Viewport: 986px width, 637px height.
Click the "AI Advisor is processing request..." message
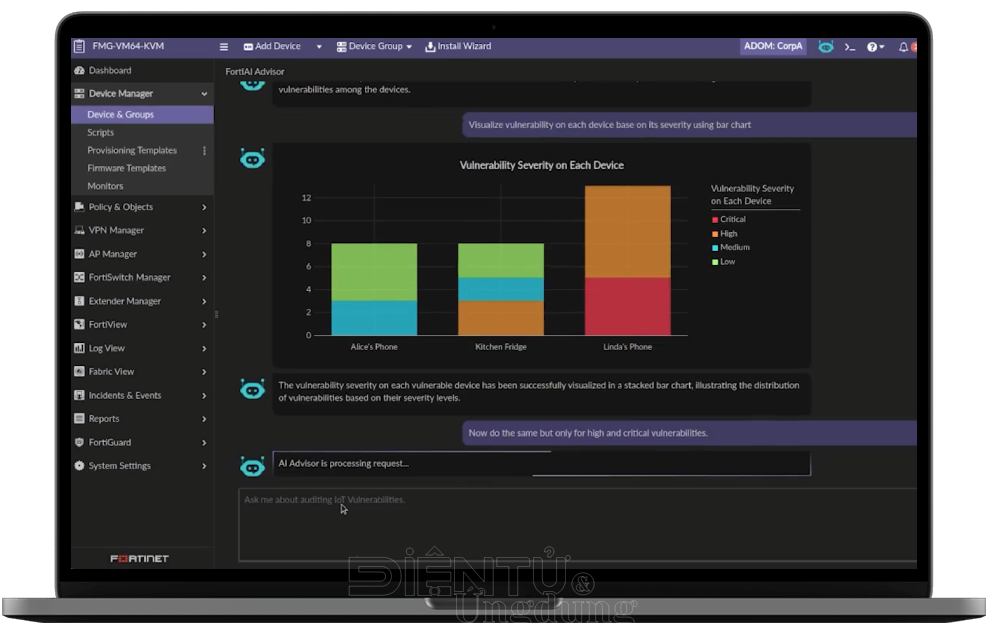[x=541, y=463]
